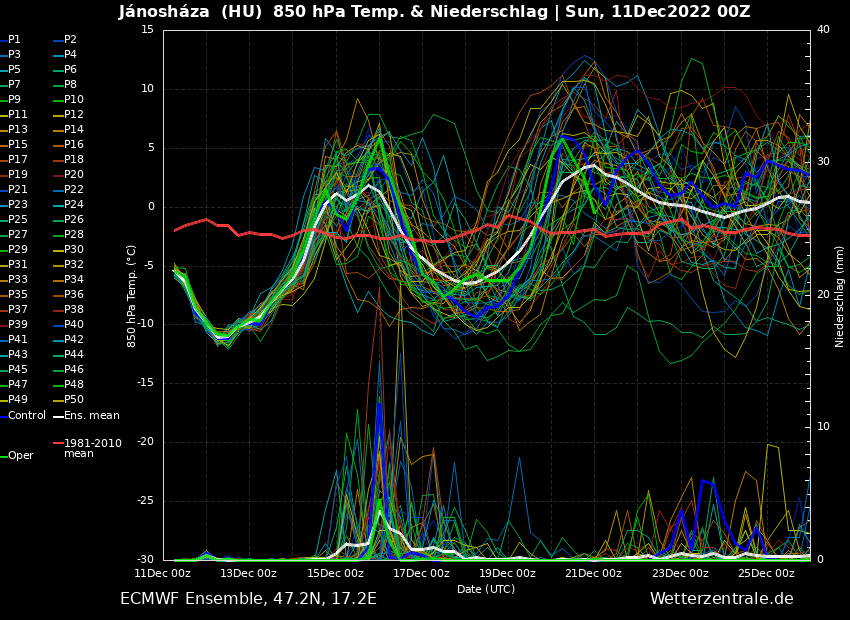Click the Control legend label
The image size is (850, 620).
pos(27,415)
